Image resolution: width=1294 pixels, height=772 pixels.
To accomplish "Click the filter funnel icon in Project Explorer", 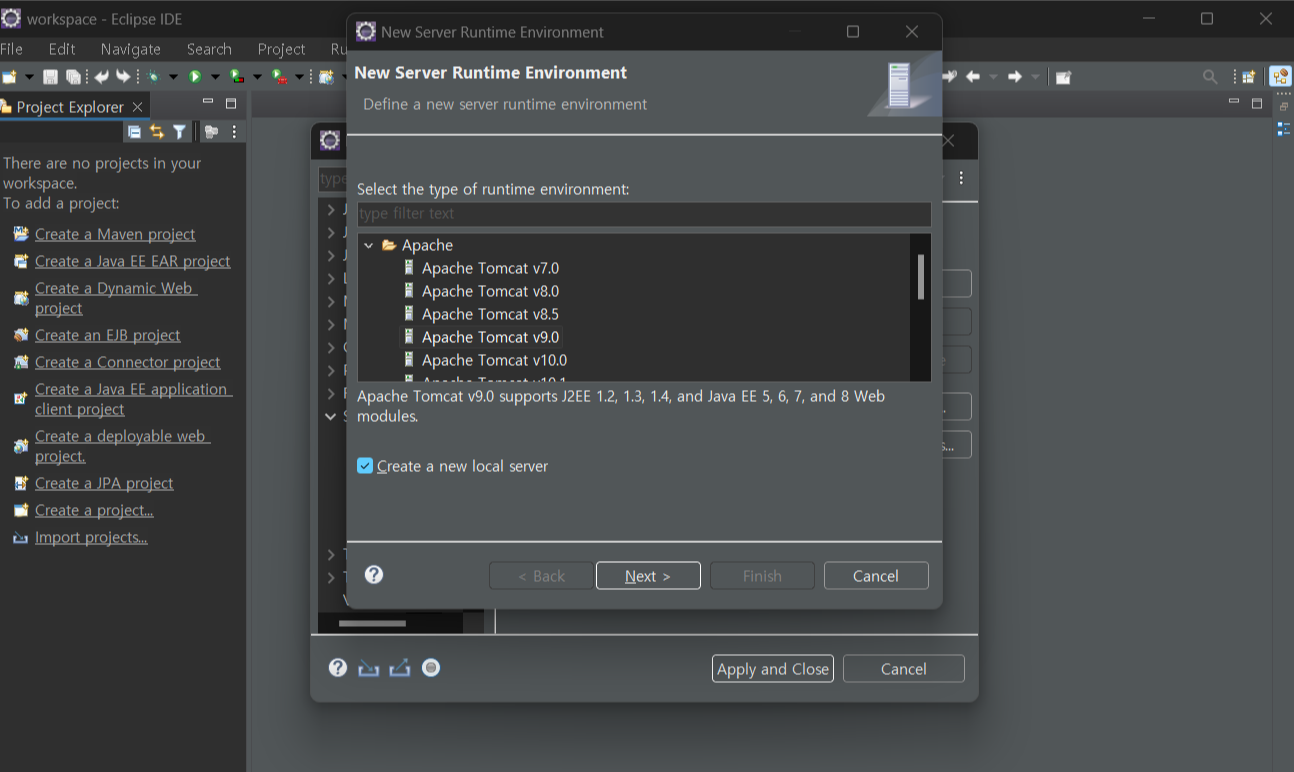I will click(x=179, y=131).
